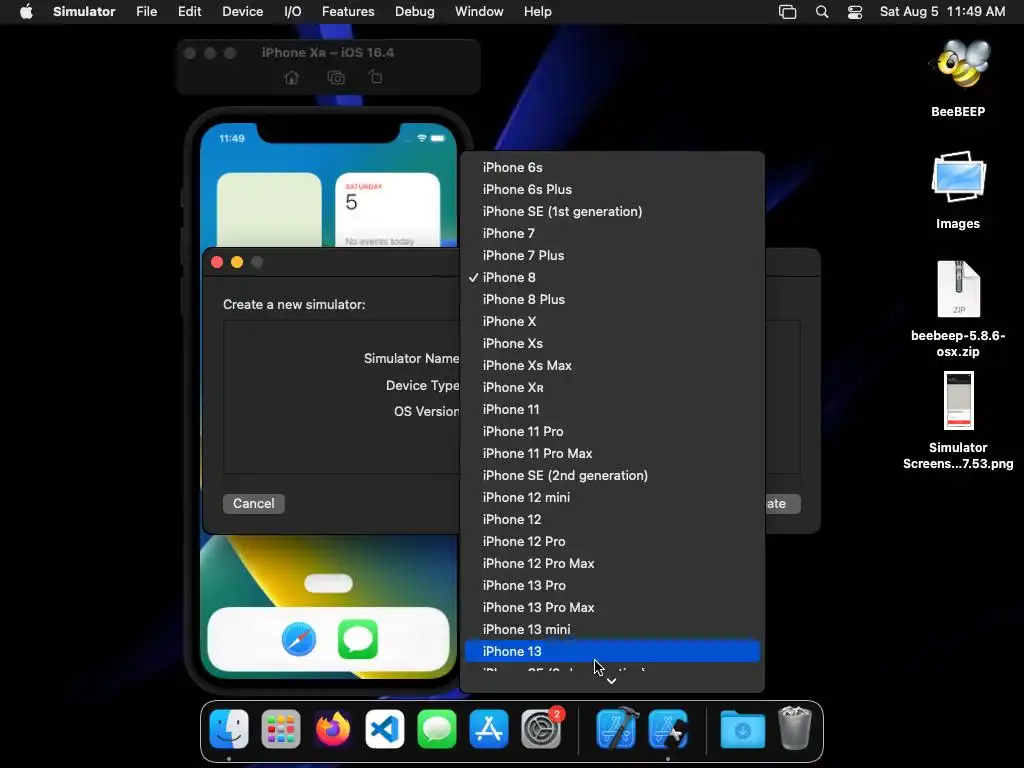Choose iPhone SE (2nd generation)
This screenshot has width=1024, height=768.
612,475
